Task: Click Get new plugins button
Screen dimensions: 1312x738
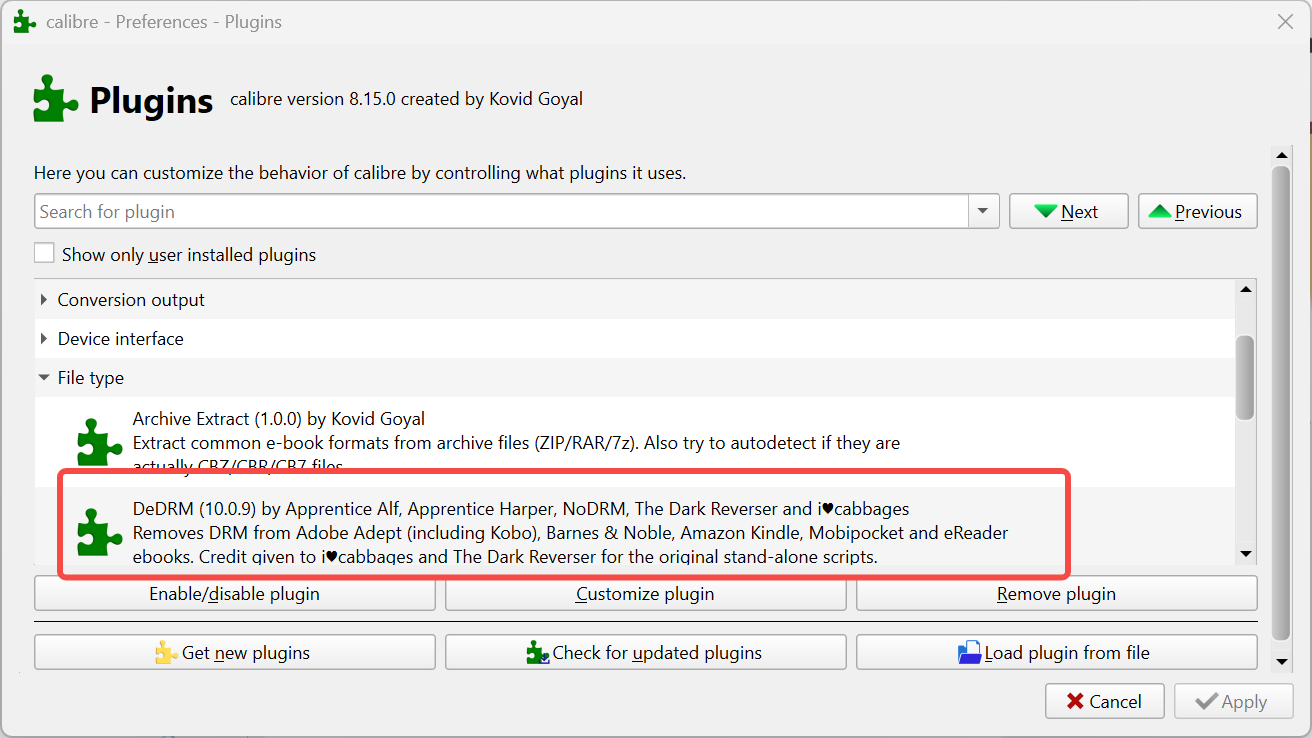Action: pyautogui.click(x=235, y=652)
